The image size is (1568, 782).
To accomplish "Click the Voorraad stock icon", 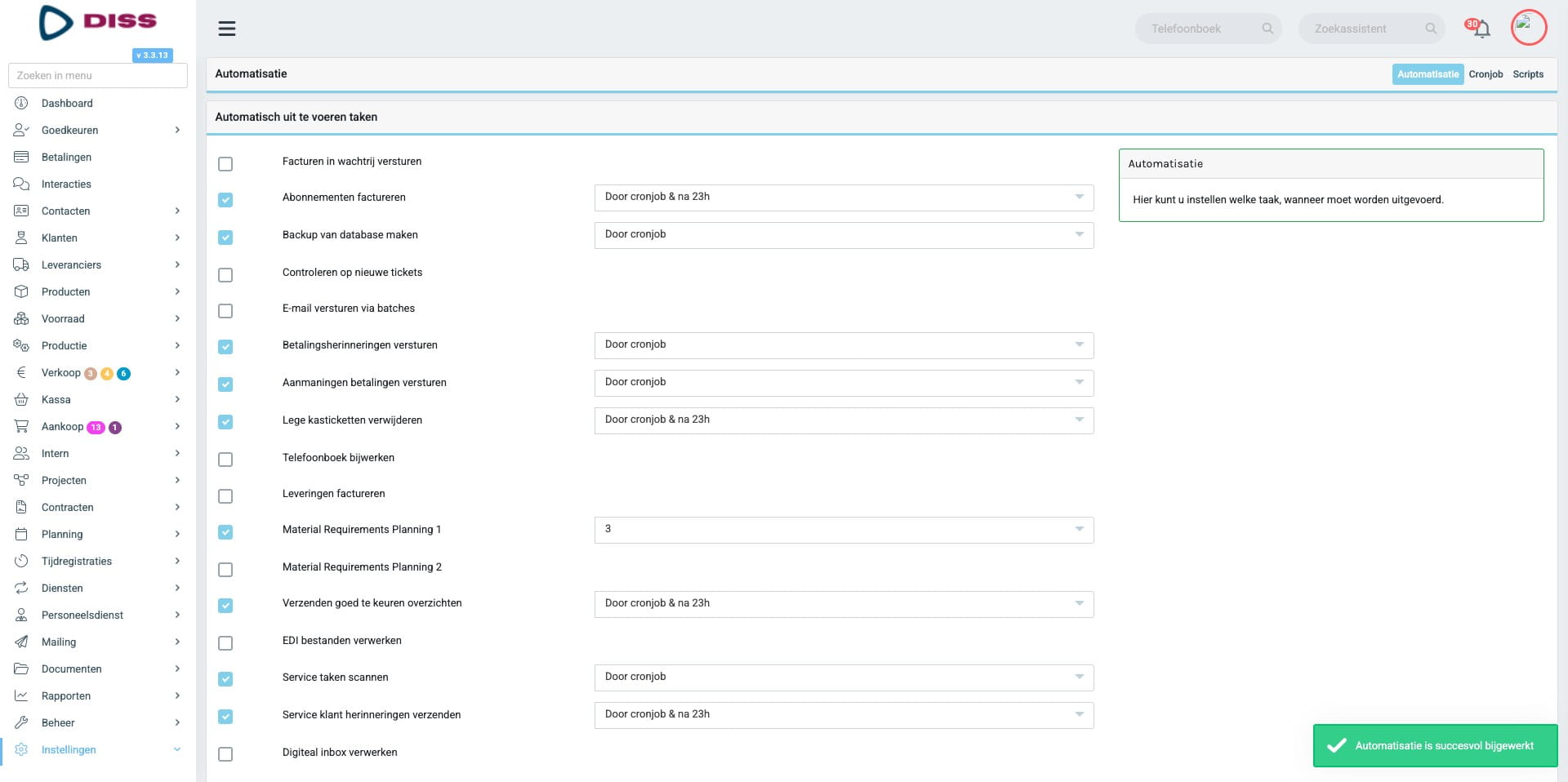I will click(21, 318).
